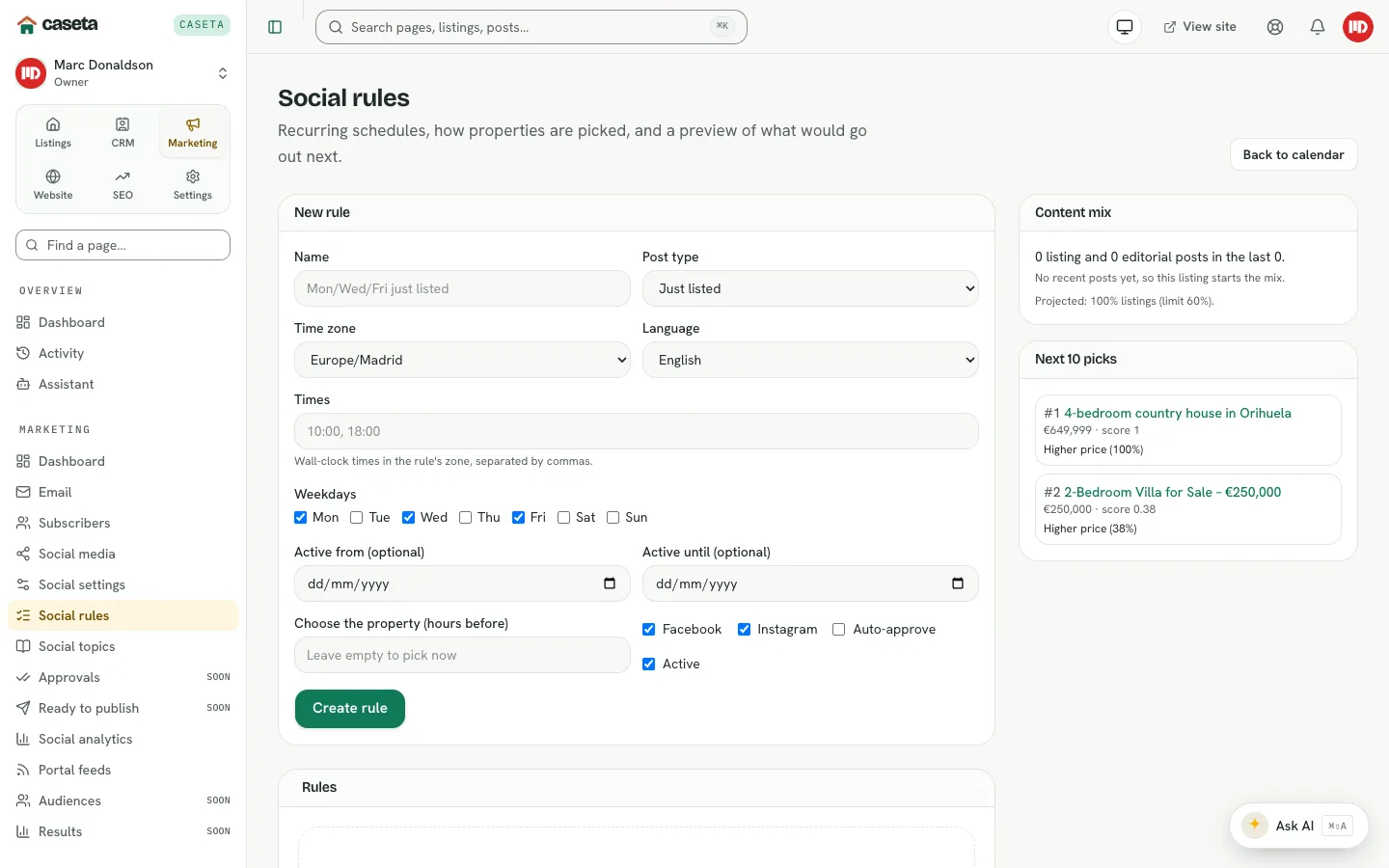
Task: Click the Caseta house logo
Action: (x=27, y=24)
